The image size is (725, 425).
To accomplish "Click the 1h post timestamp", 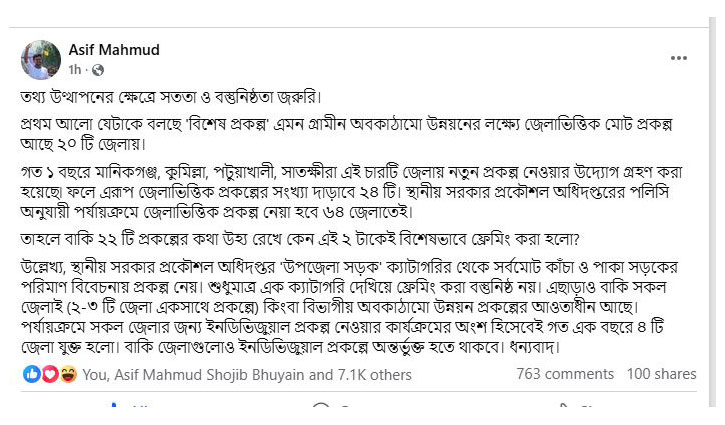I will 76,71.
